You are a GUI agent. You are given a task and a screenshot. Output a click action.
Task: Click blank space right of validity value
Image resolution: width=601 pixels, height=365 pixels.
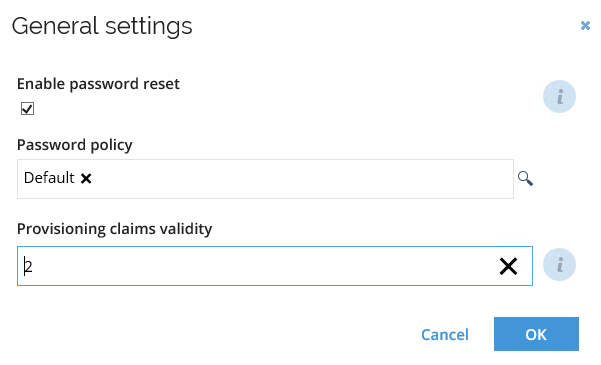[264, 266]
